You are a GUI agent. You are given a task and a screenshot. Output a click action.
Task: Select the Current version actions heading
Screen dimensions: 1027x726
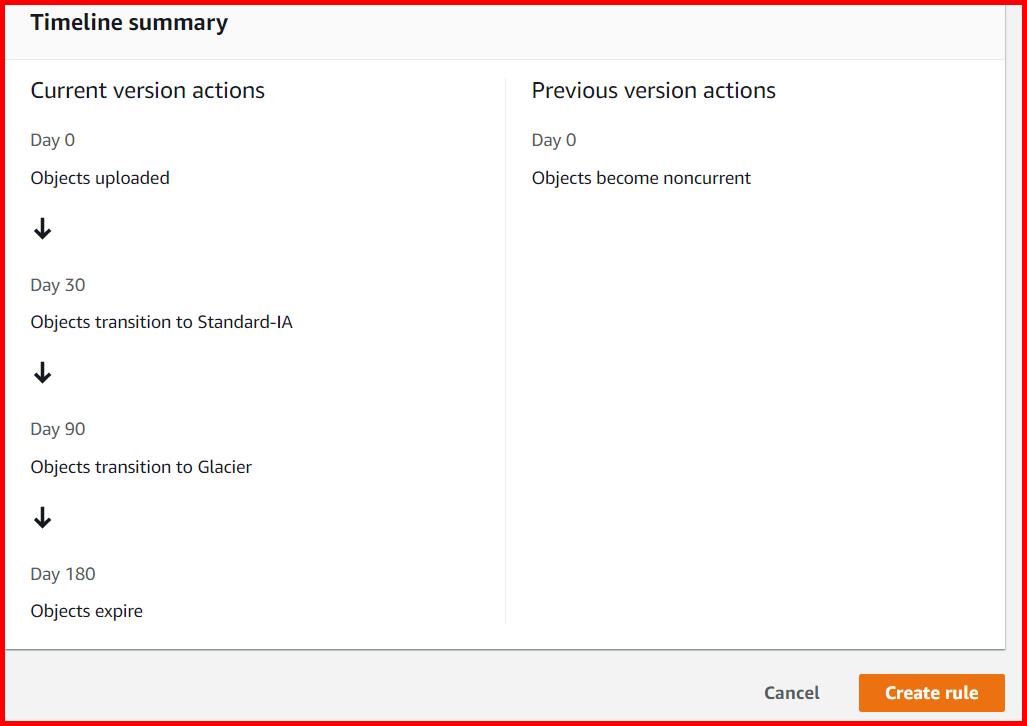[147, 90]
